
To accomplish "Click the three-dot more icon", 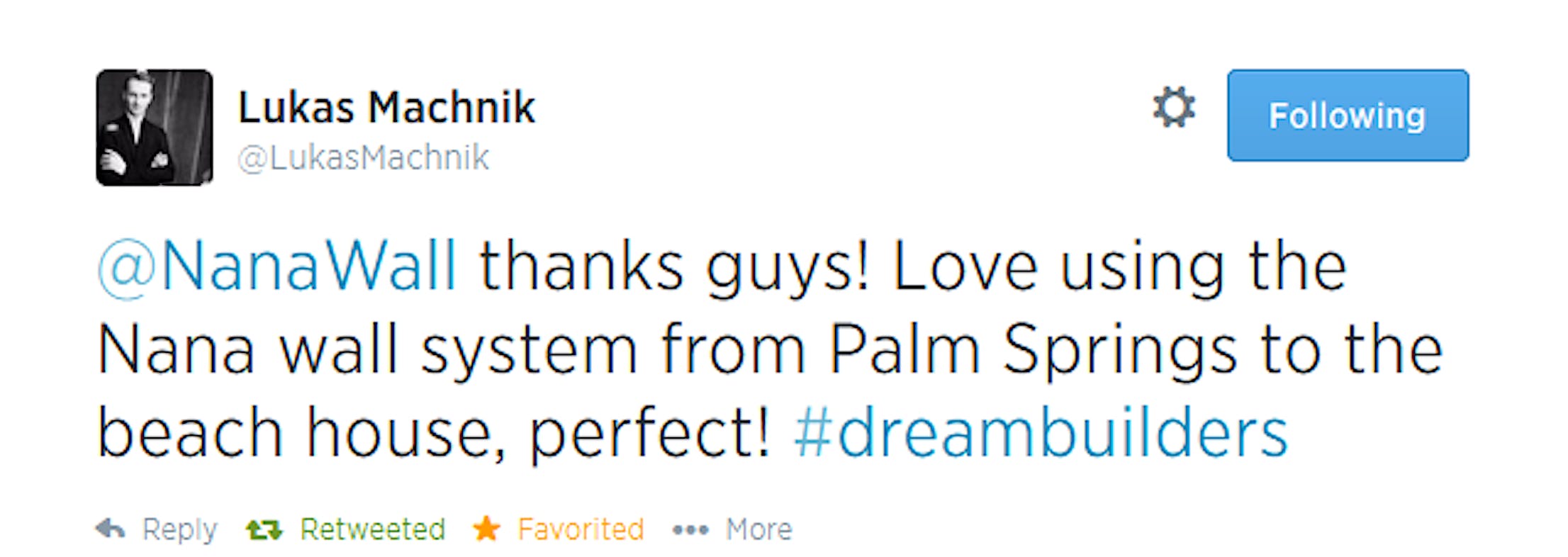I will click(x=690, y=529).
